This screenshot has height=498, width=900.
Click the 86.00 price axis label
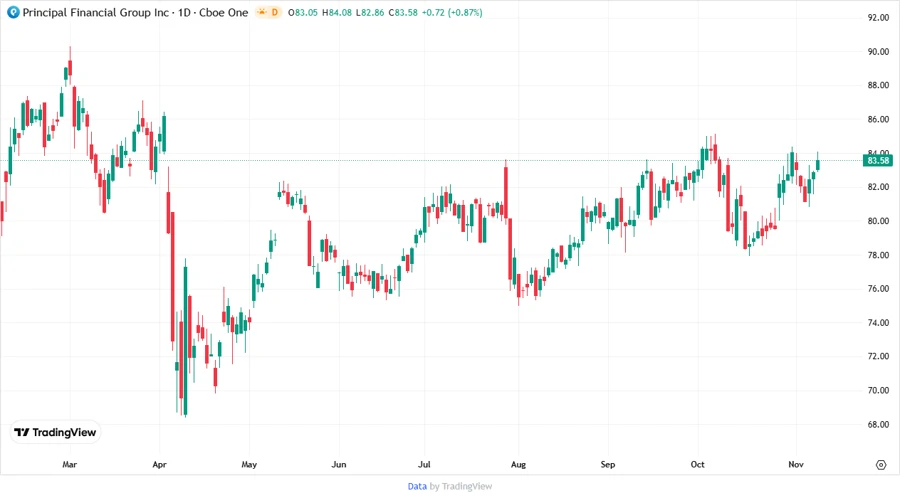click(878, 119)
